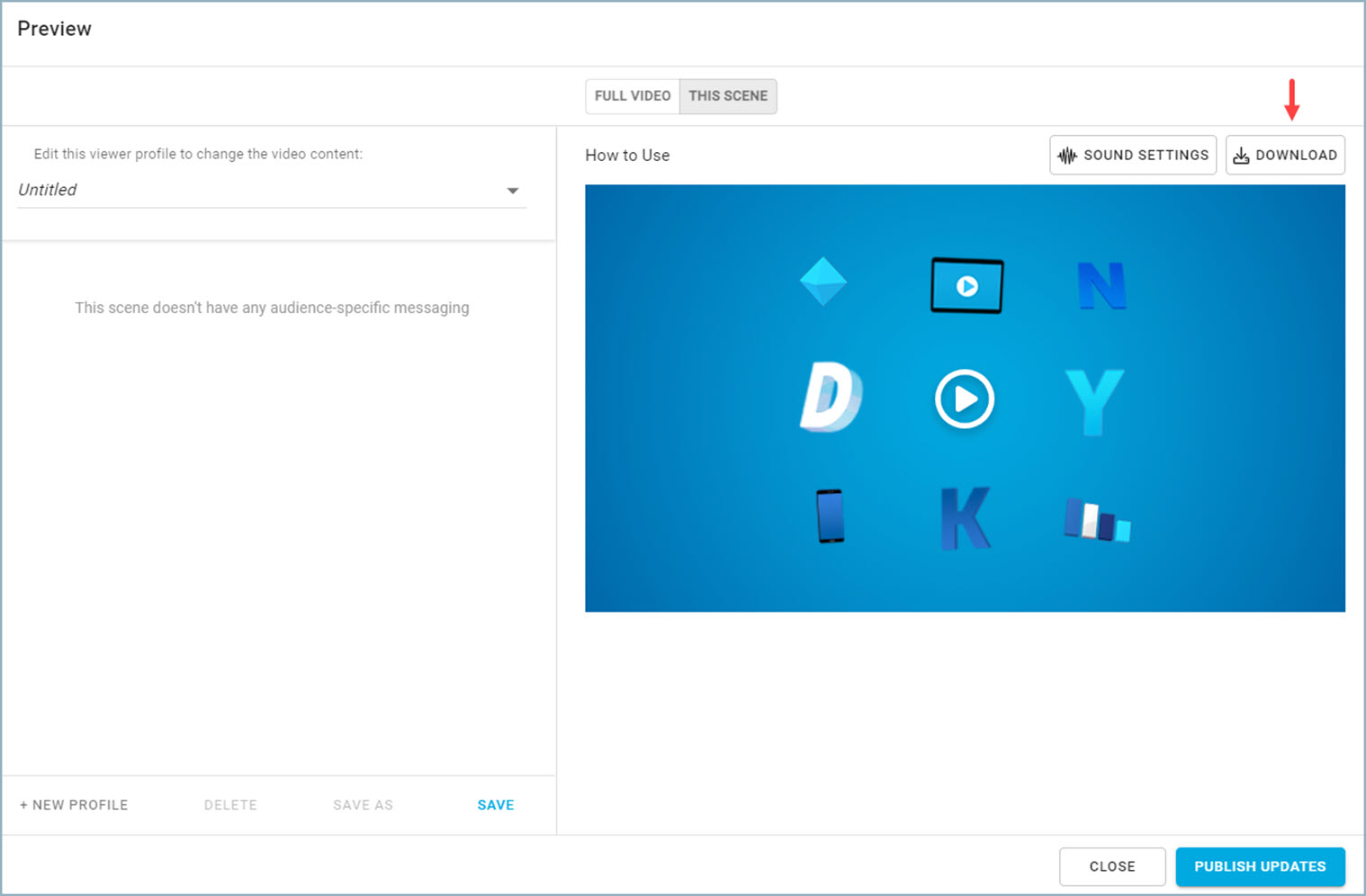Close the Preview dialog
The image size is (1366, 896).
(x=1112, y=866)
